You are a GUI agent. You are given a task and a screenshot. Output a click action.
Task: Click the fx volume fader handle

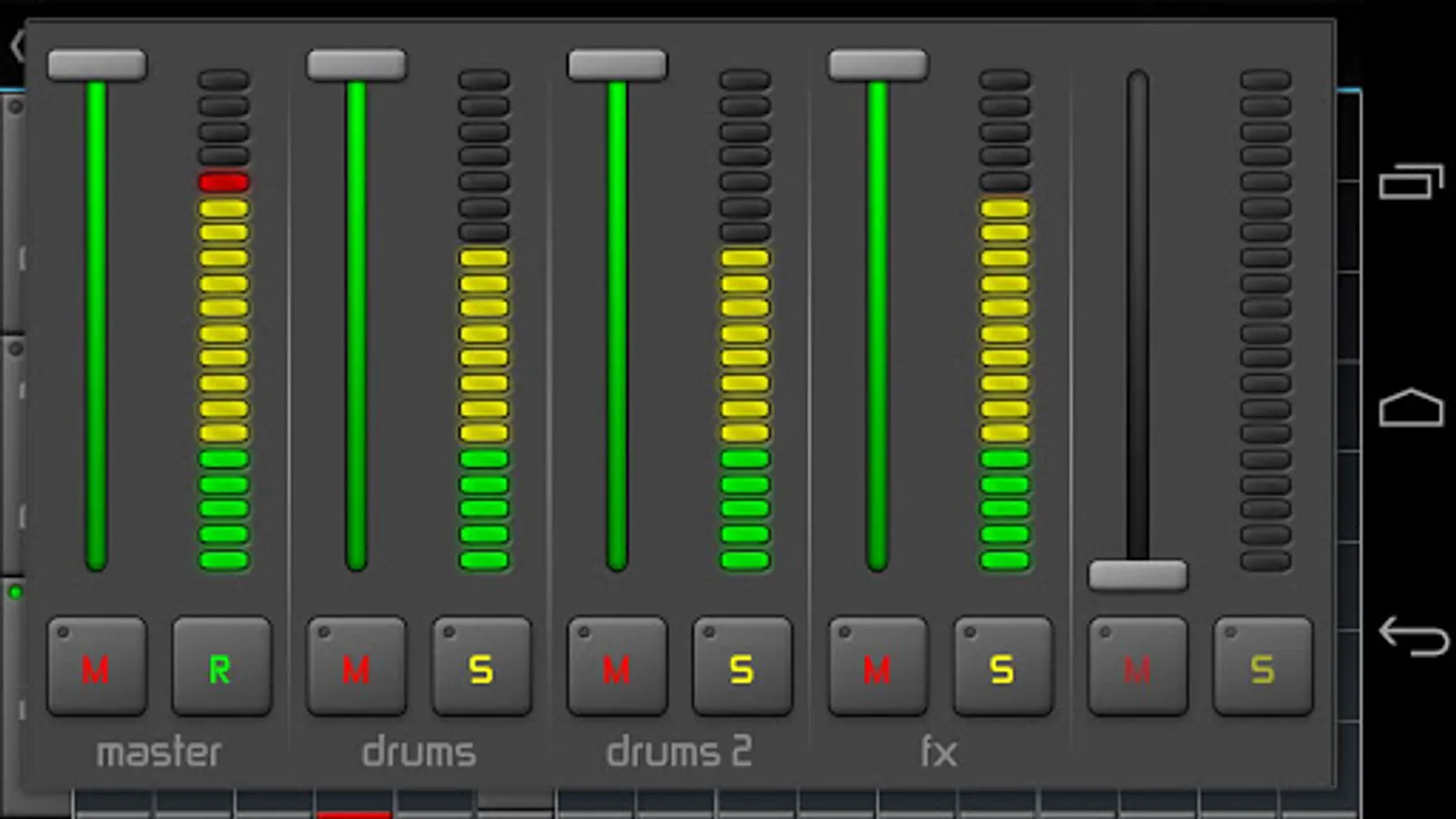coord(877,66)
